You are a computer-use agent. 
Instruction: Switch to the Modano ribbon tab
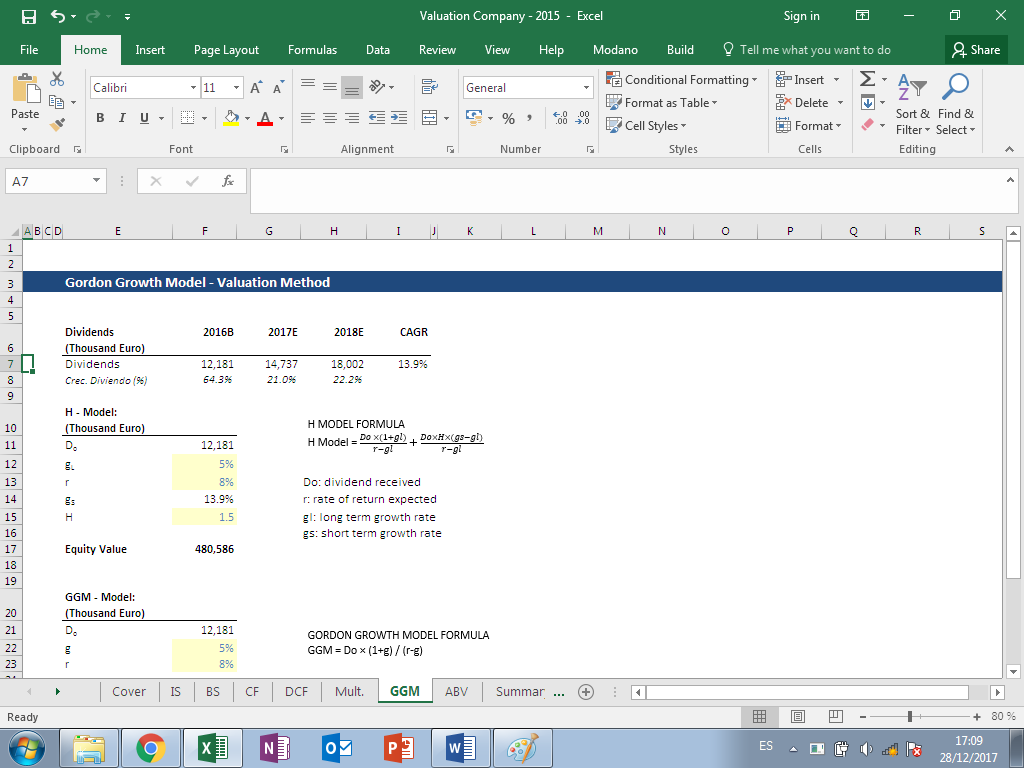[615, 50]
